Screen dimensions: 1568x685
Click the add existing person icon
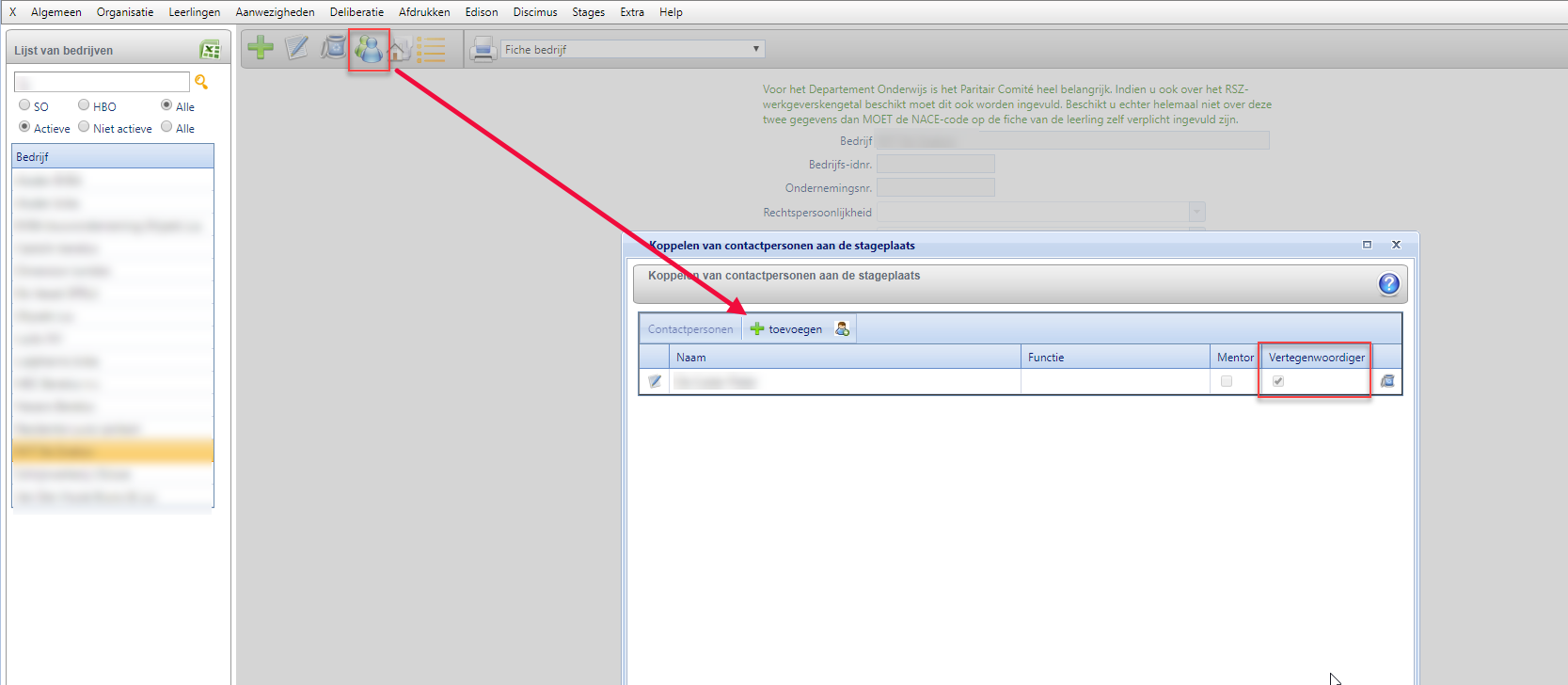coord(842,328)
